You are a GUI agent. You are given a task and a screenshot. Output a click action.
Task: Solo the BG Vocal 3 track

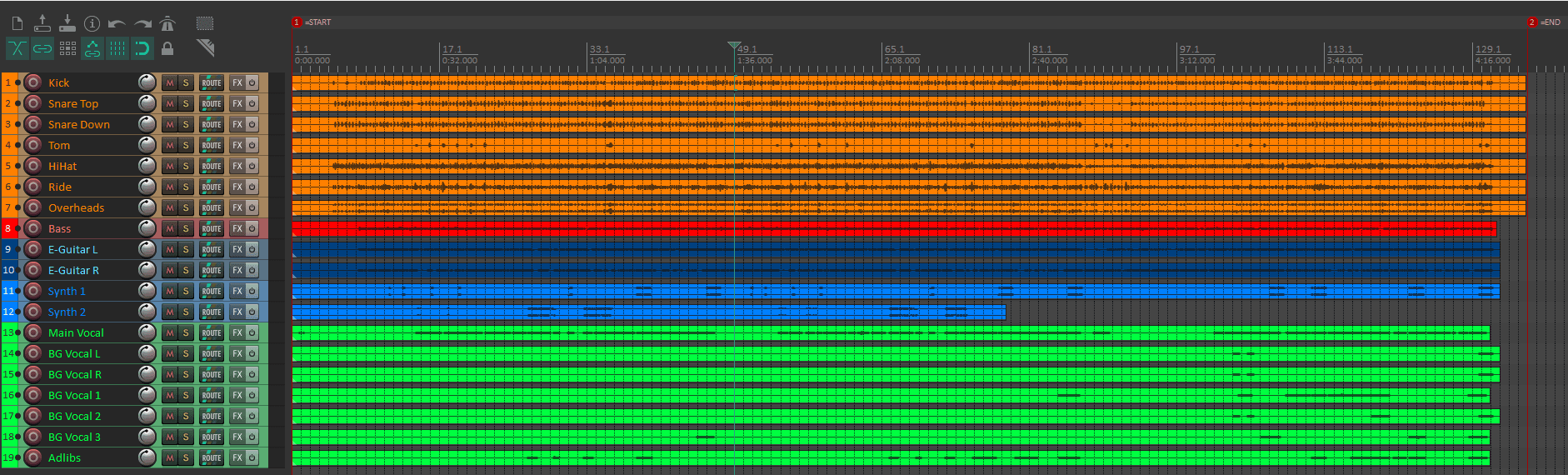coord(186,437)
